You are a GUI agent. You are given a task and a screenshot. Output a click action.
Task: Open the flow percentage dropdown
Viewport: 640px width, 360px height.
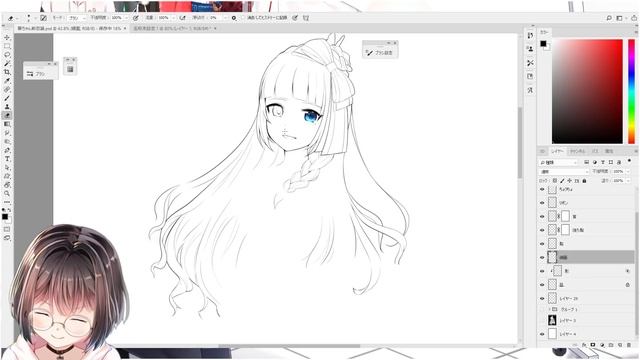[173, 18]
